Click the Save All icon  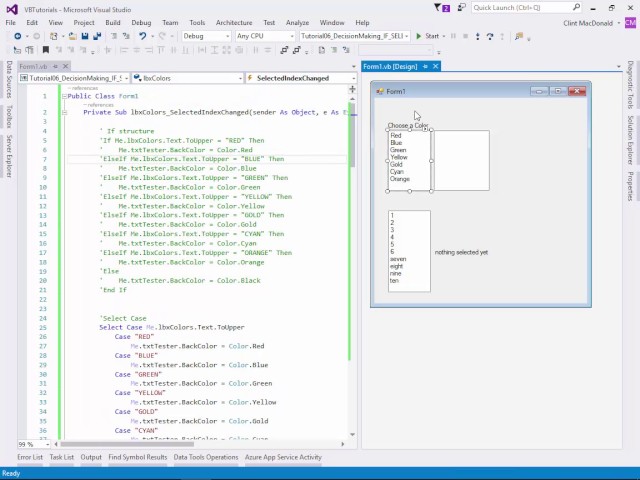tap(97, 36)
